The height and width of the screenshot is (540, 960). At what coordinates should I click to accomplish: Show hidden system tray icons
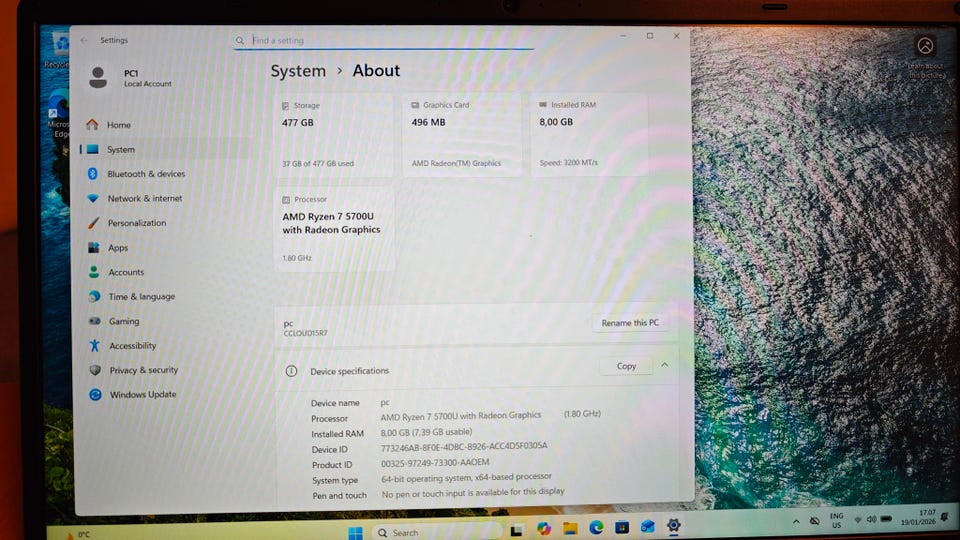click(x=796, y=522)
